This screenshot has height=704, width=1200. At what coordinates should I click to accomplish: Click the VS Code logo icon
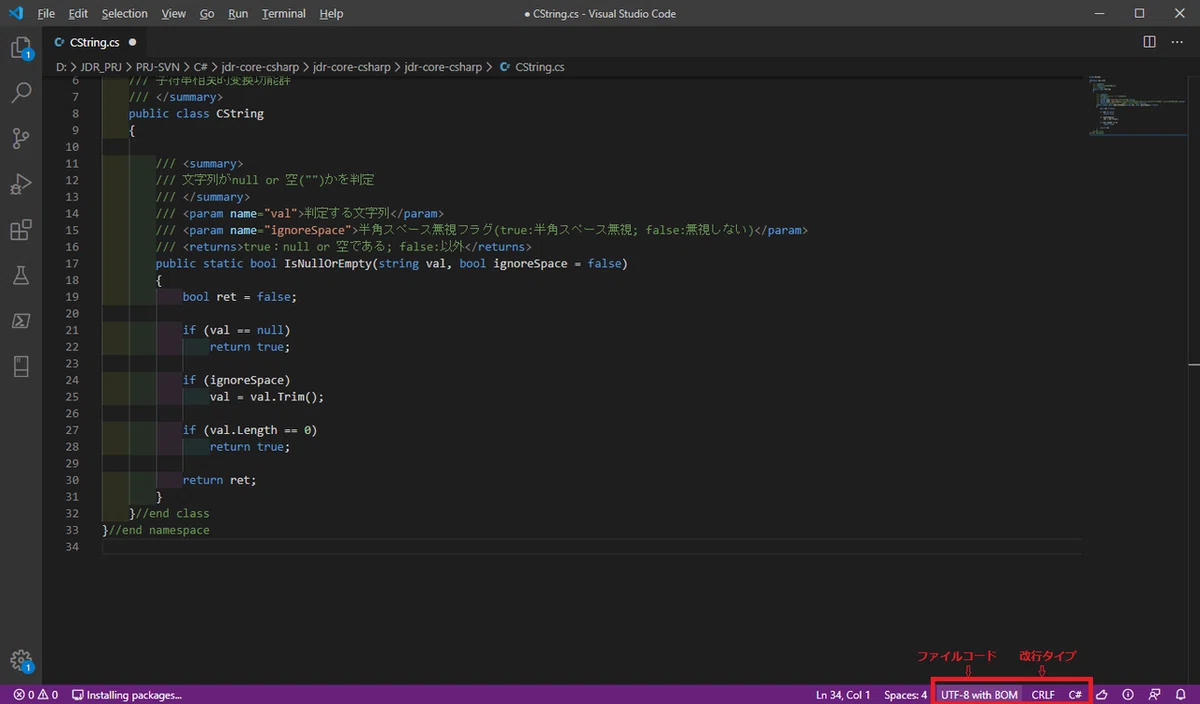click(15, 13)
